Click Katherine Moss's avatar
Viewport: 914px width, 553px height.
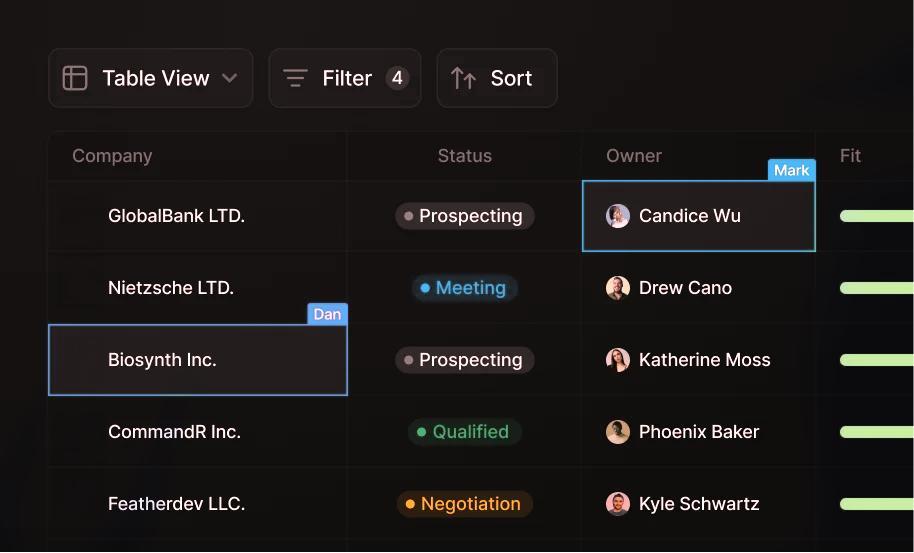[618, 360]
